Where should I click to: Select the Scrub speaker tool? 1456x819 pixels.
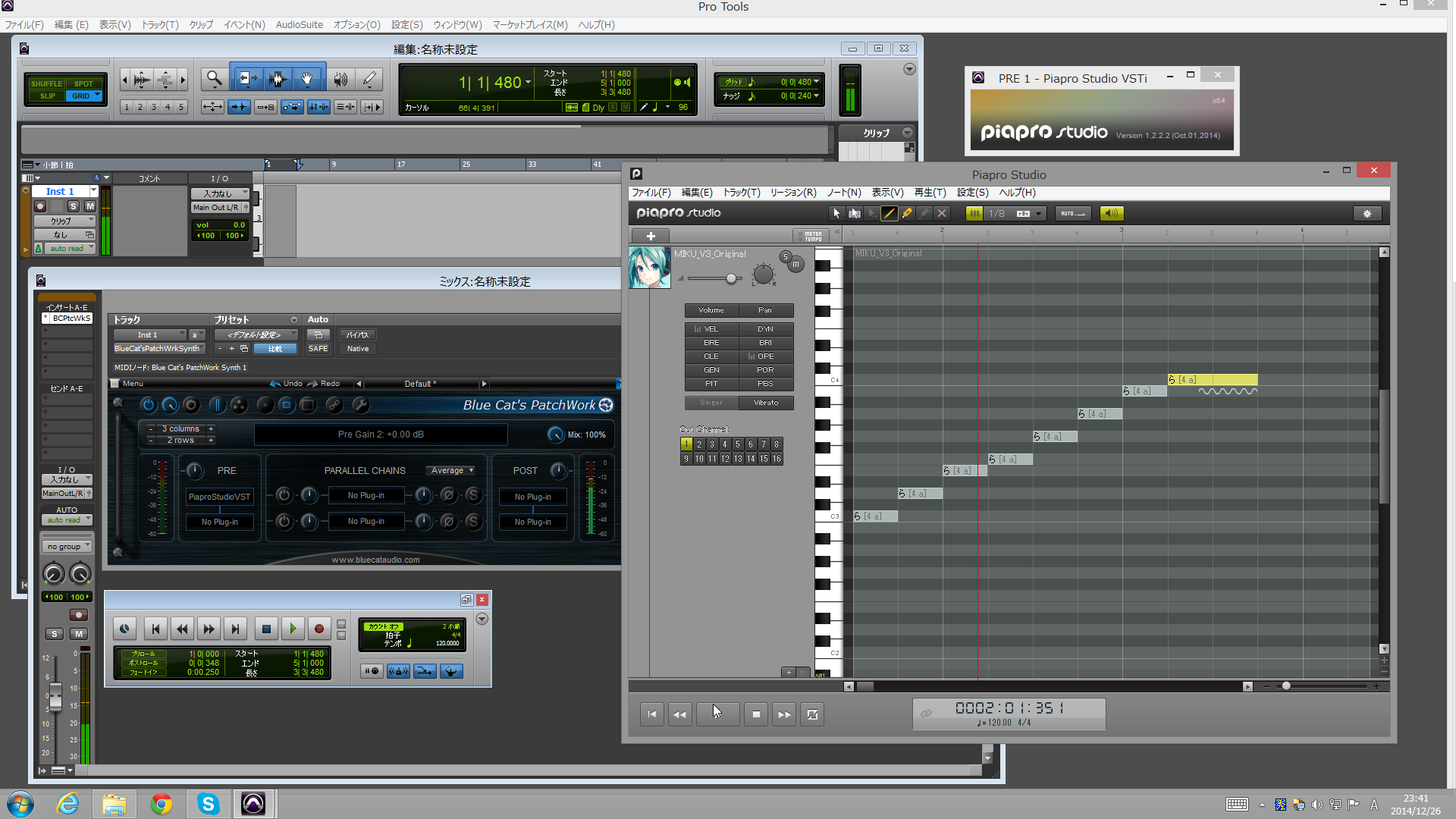[340, 79]
